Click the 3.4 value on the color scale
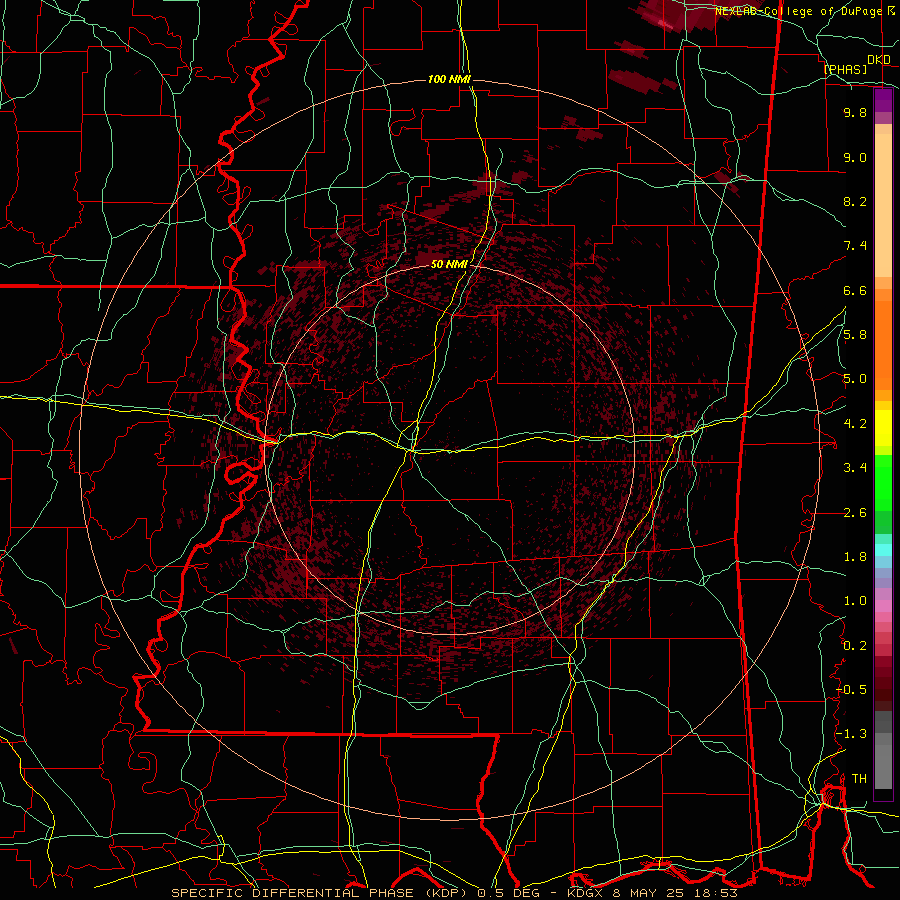Image resolution: width=900 pixels, height=900 pixels. pos(855,468)
